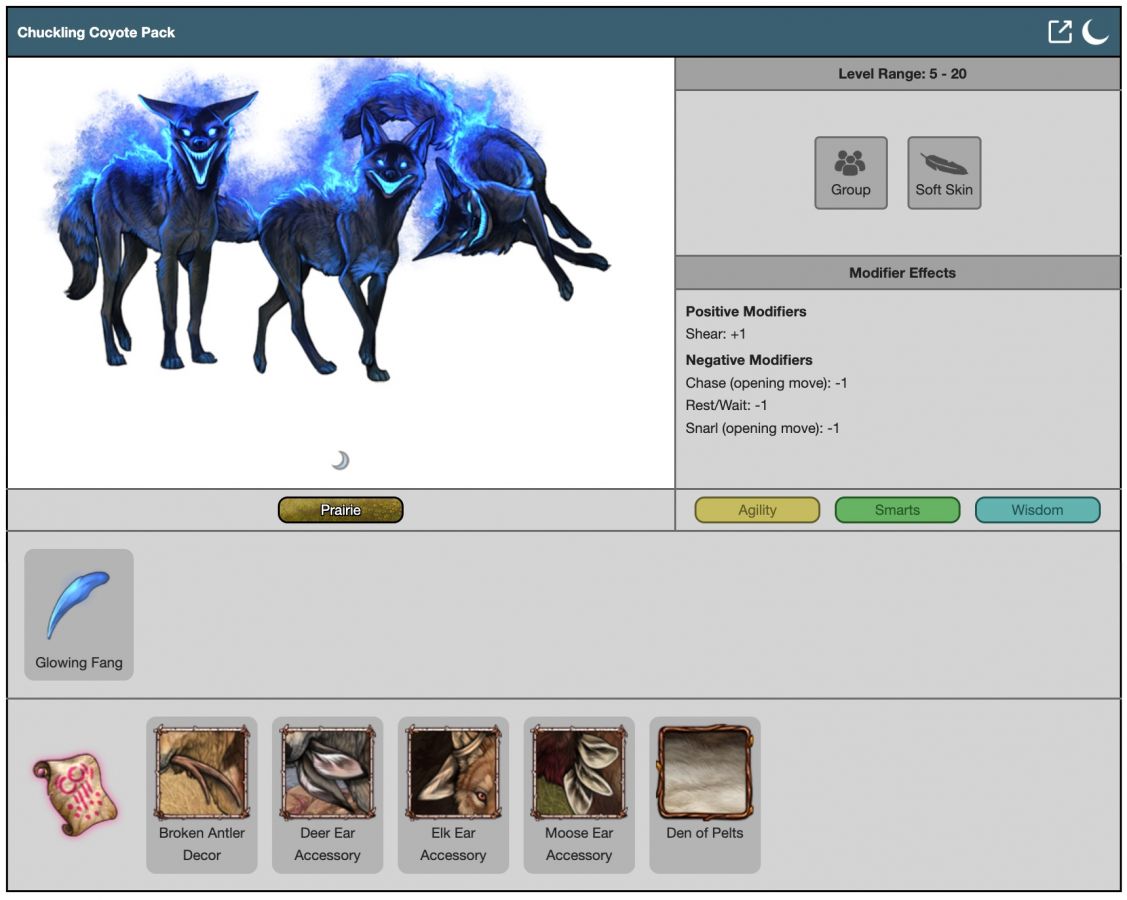Open the Den of Pelts background

coord(704,773)
